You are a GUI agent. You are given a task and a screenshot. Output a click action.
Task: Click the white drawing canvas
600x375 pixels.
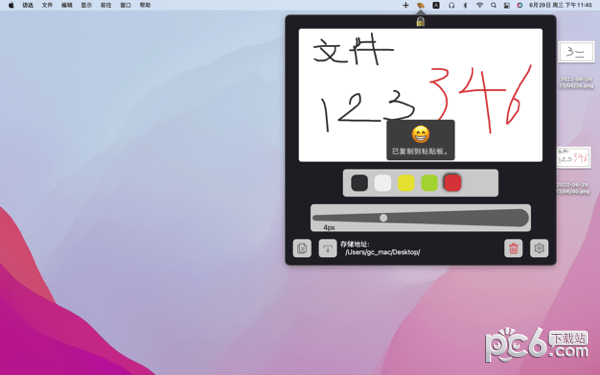421,95
